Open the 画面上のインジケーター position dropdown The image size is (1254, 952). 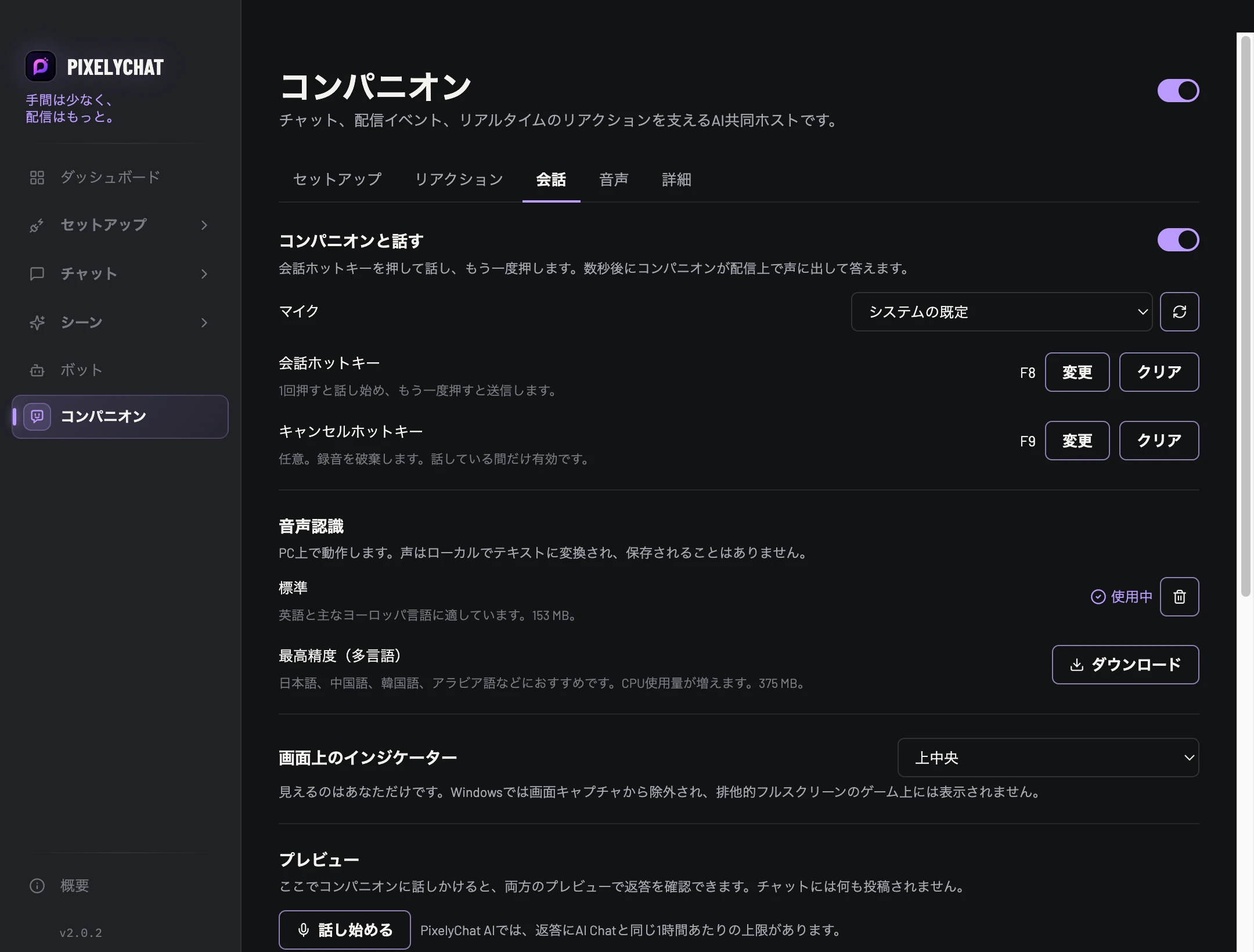(1048, 758)
